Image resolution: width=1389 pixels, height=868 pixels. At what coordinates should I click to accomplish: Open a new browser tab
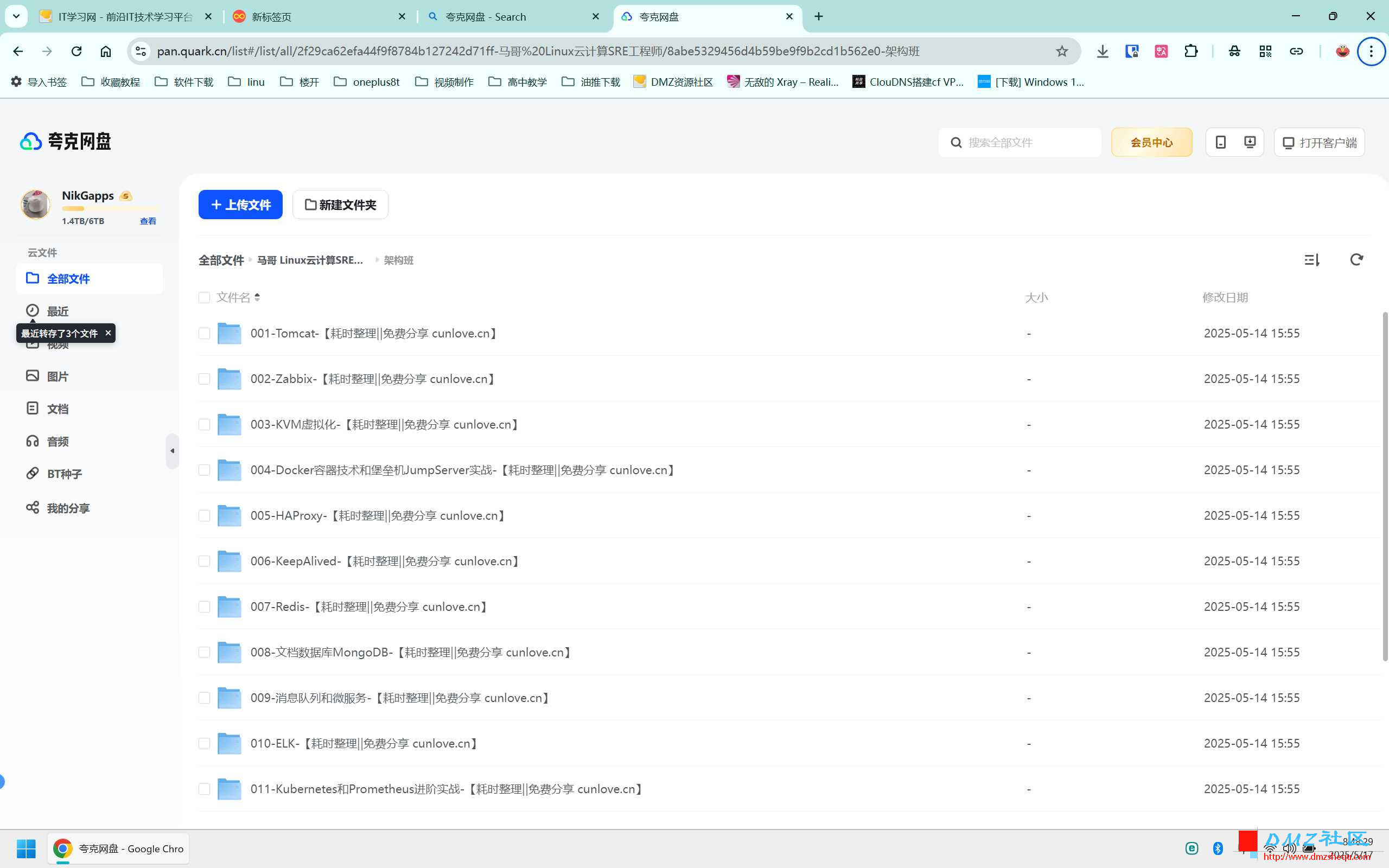(x=818, y=17)
